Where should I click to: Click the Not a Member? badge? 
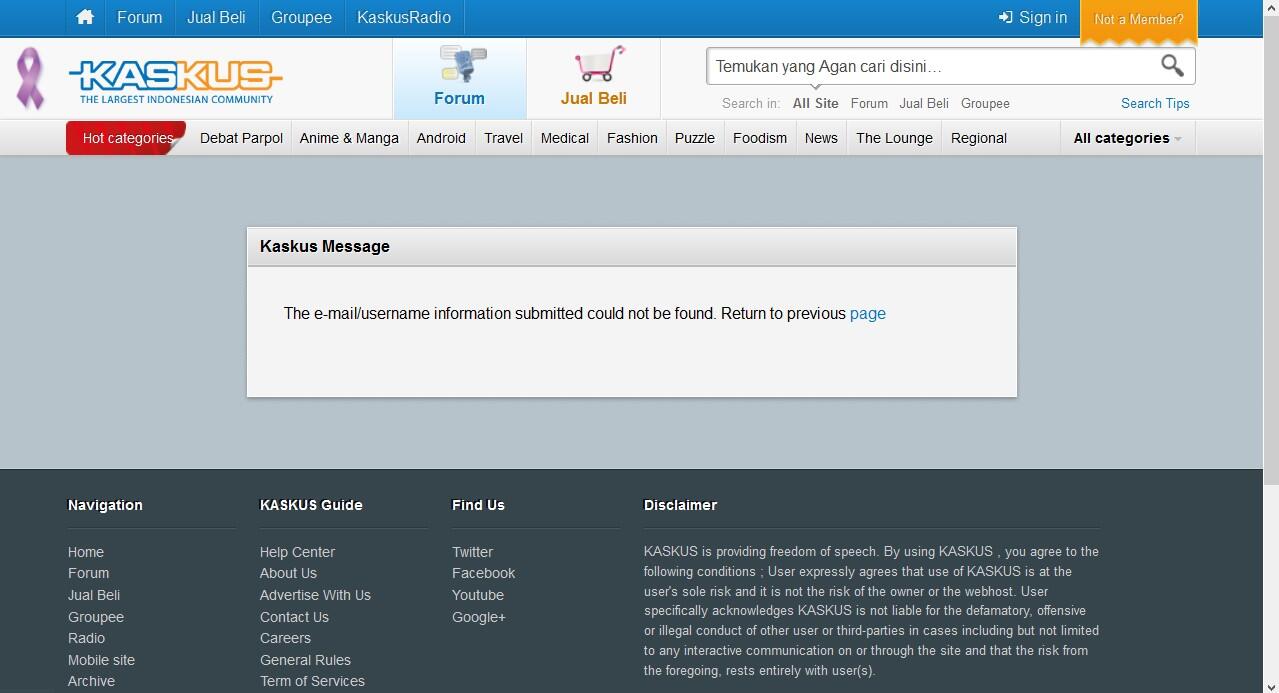pos(1139,19)
